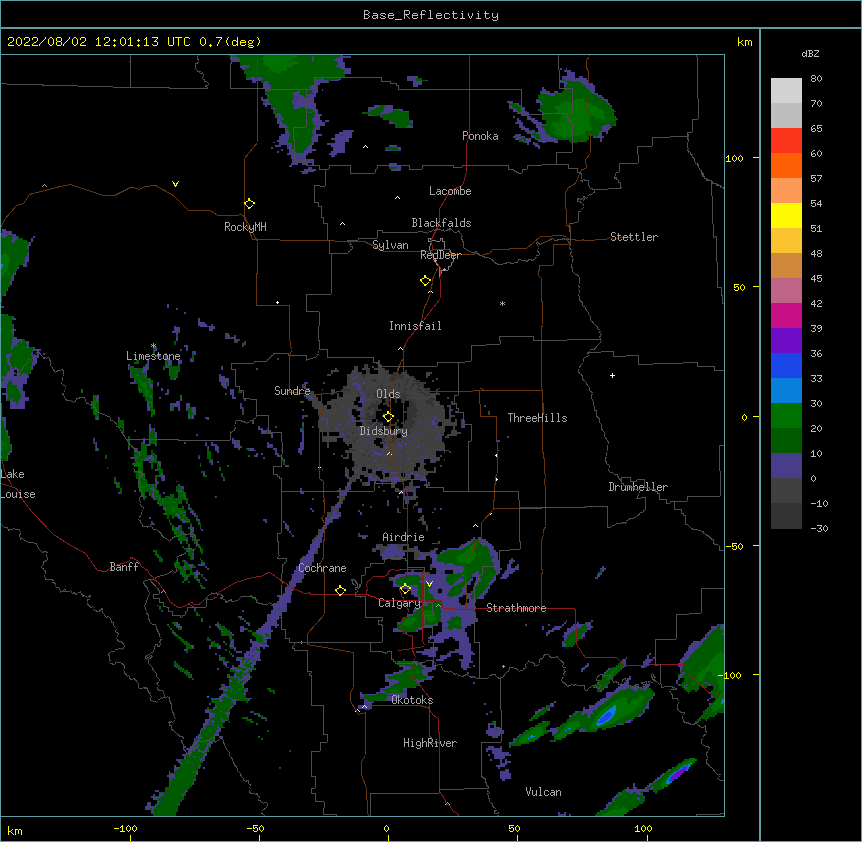Click the -30 value on dBZ legend
Image resolution: width=862 pixels, height=842 pixels.
[819, 529]
